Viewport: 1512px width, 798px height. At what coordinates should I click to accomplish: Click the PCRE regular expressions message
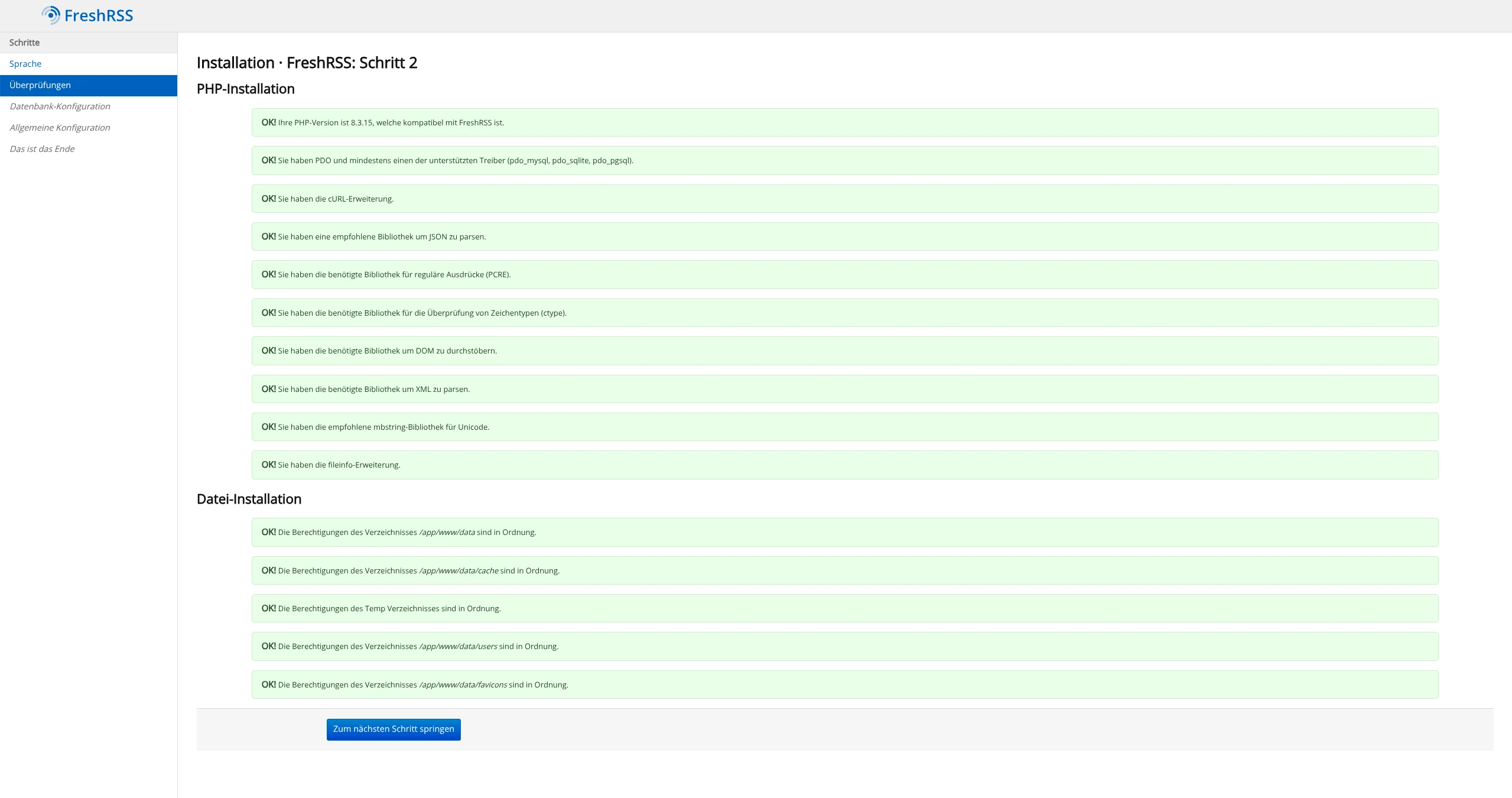coord(845,274)
